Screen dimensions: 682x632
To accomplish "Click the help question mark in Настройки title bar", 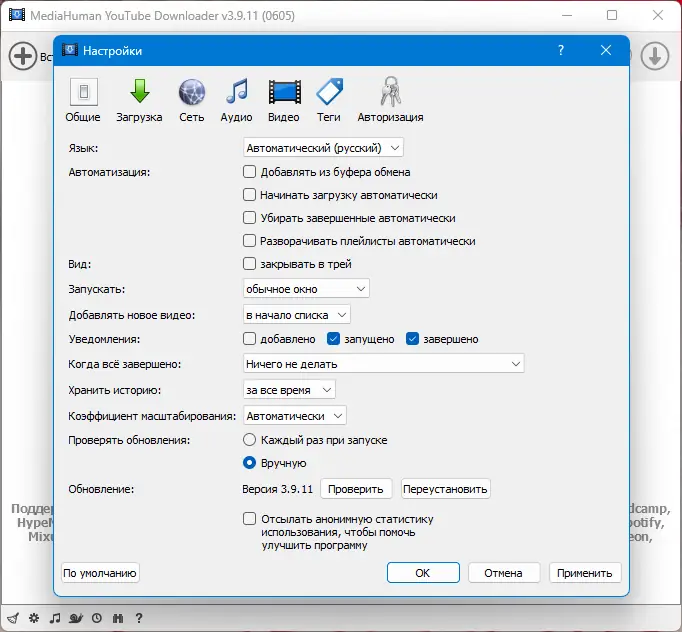I will (x=561, y=50).
